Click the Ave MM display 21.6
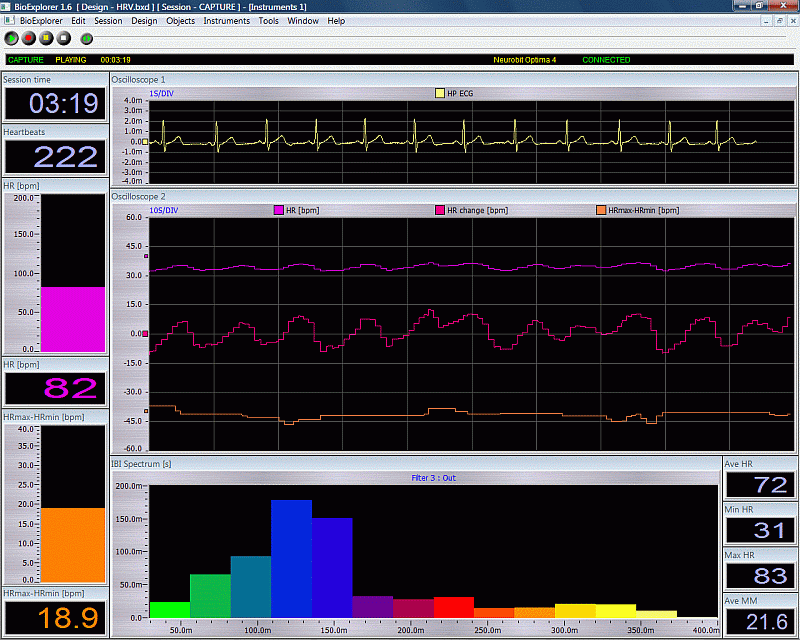800x640 pixels. (x=760, y=622)
